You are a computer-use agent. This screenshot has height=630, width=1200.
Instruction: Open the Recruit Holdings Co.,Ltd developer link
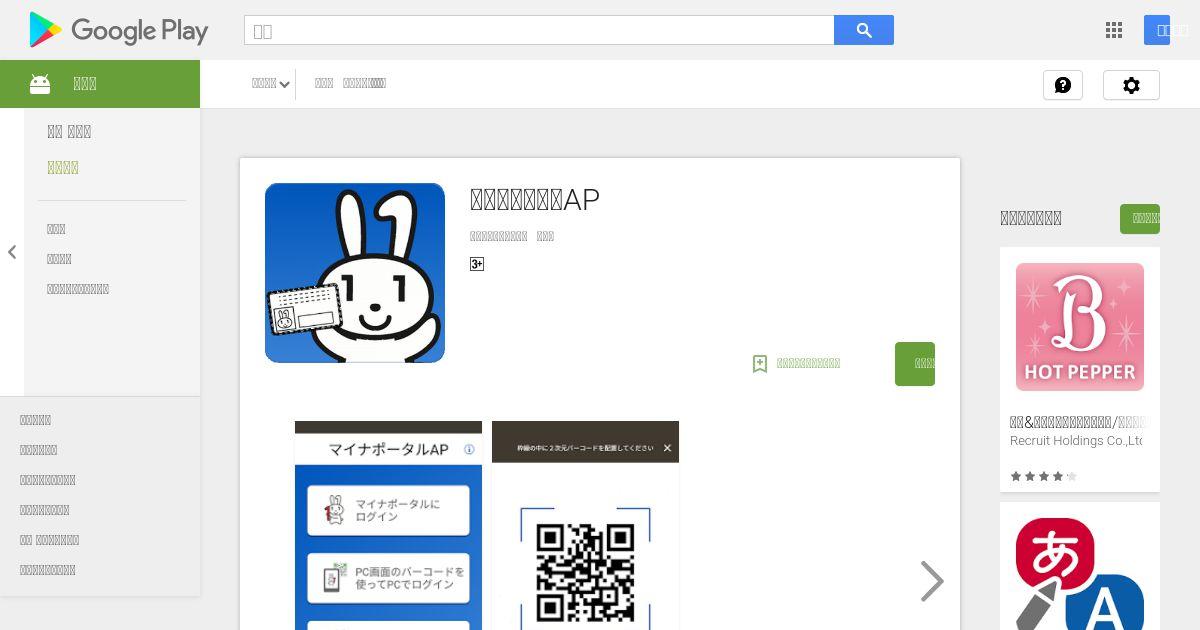[x=1076, y=441]
